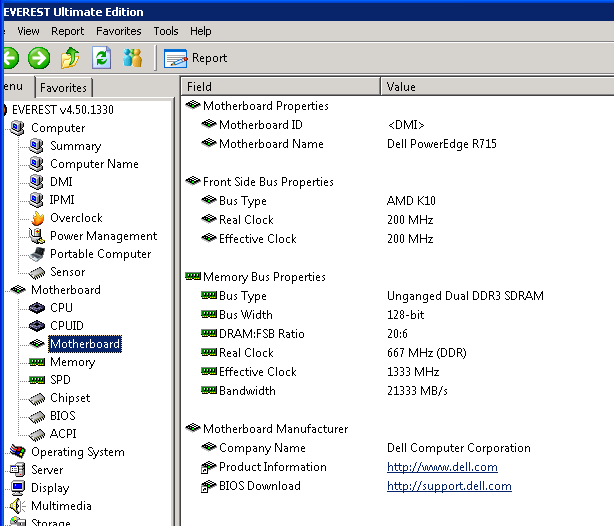The height and width of the screenshot is (526, 614).
Task: Open the Help menu
Action: pos(200,31)
